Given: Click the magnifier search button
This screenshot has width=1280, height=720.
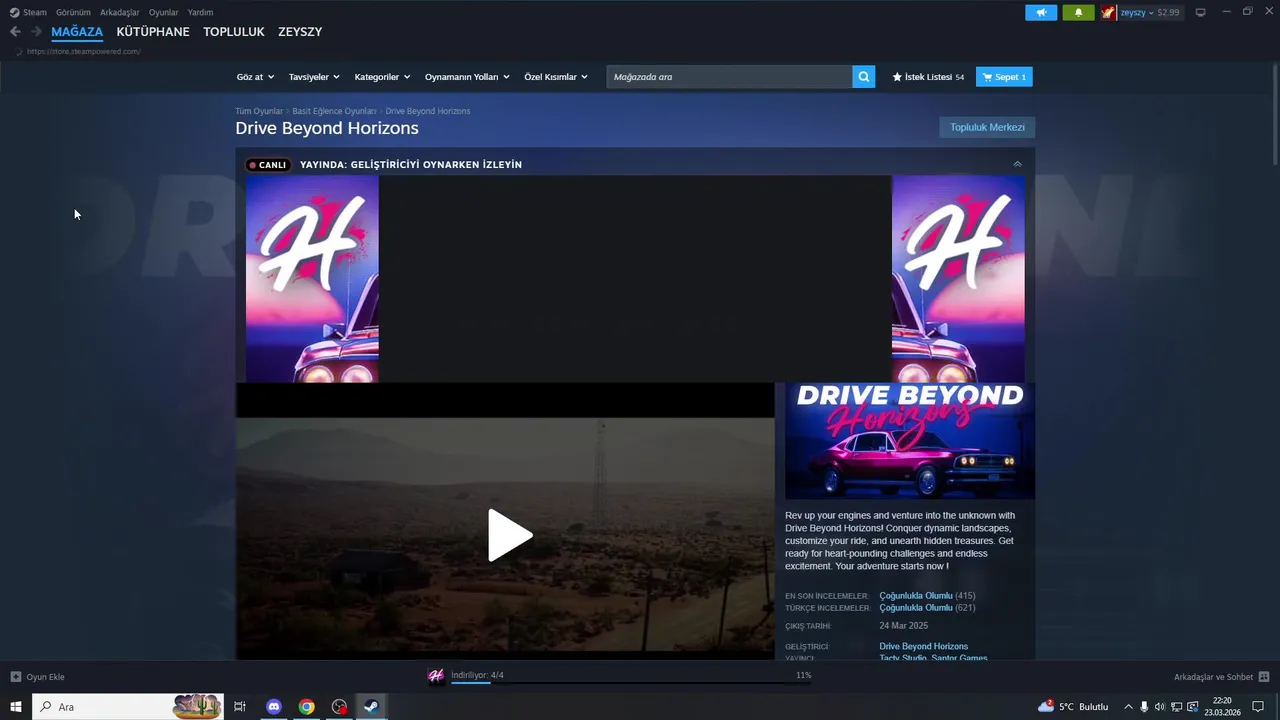Looking at the screenshot, I should click(863, 77).
